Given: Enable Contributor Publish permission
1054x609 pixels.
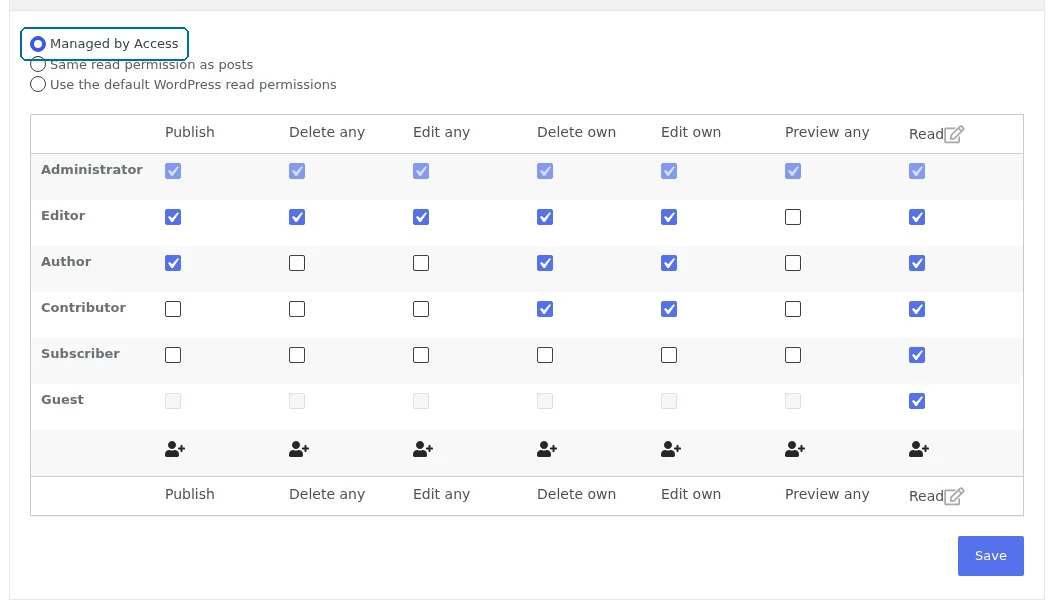Looking at the screenshot, I should (173, 309).
